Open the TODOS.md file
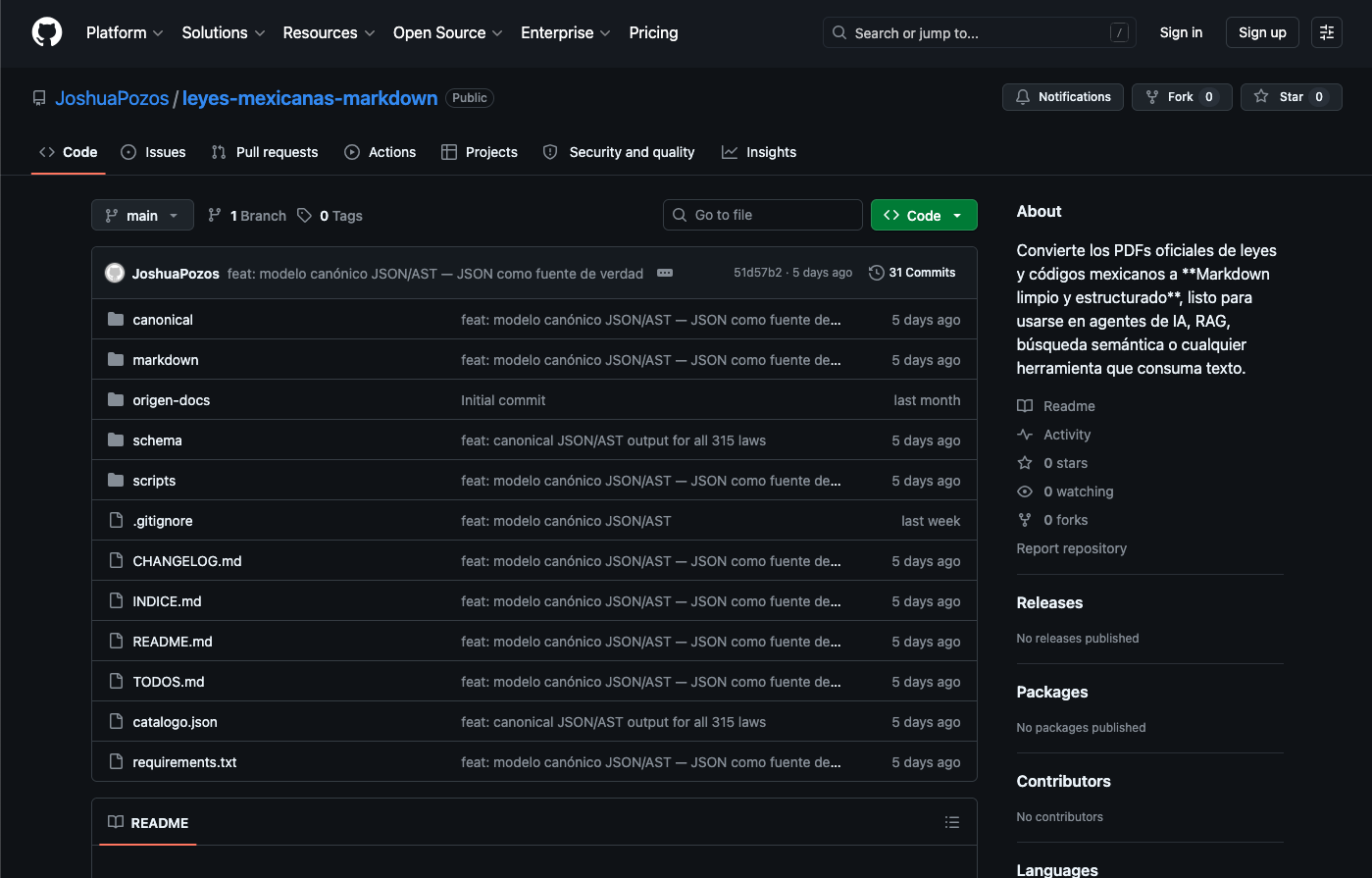This screenshot has width=1372, height=878. coord(169,682)
